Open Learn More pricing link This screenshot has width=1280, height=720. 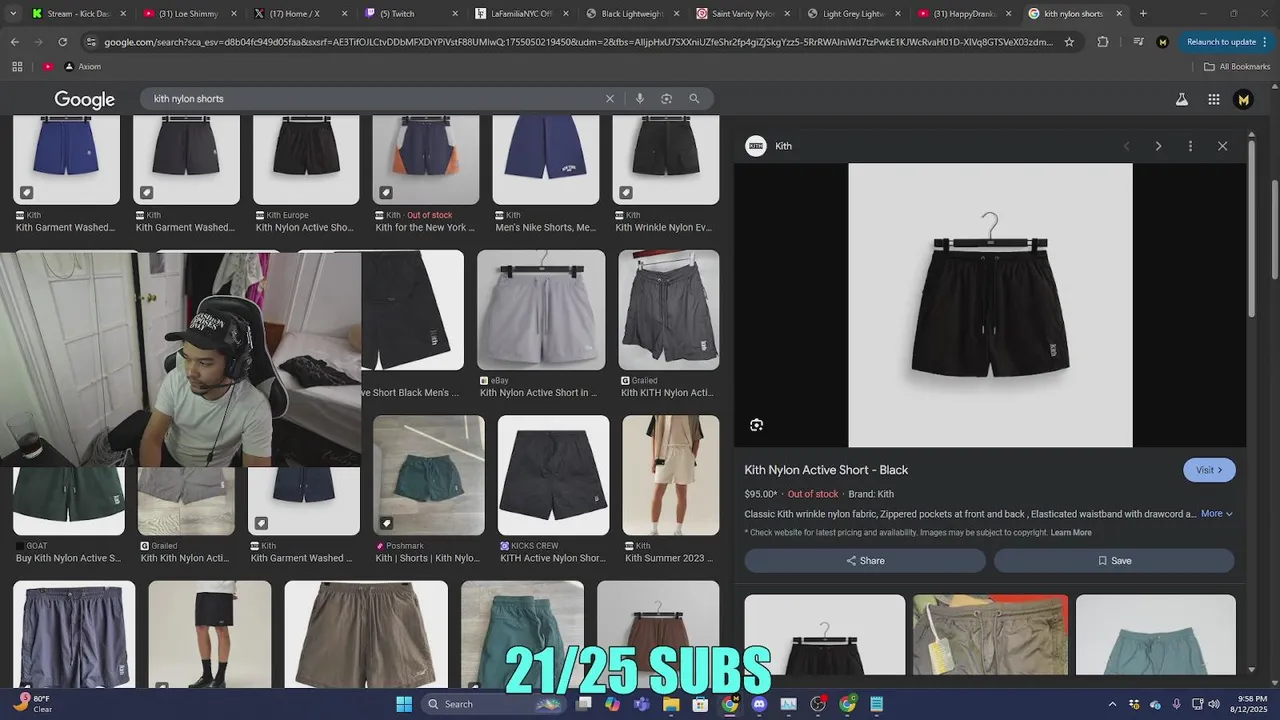[1071, 533]
